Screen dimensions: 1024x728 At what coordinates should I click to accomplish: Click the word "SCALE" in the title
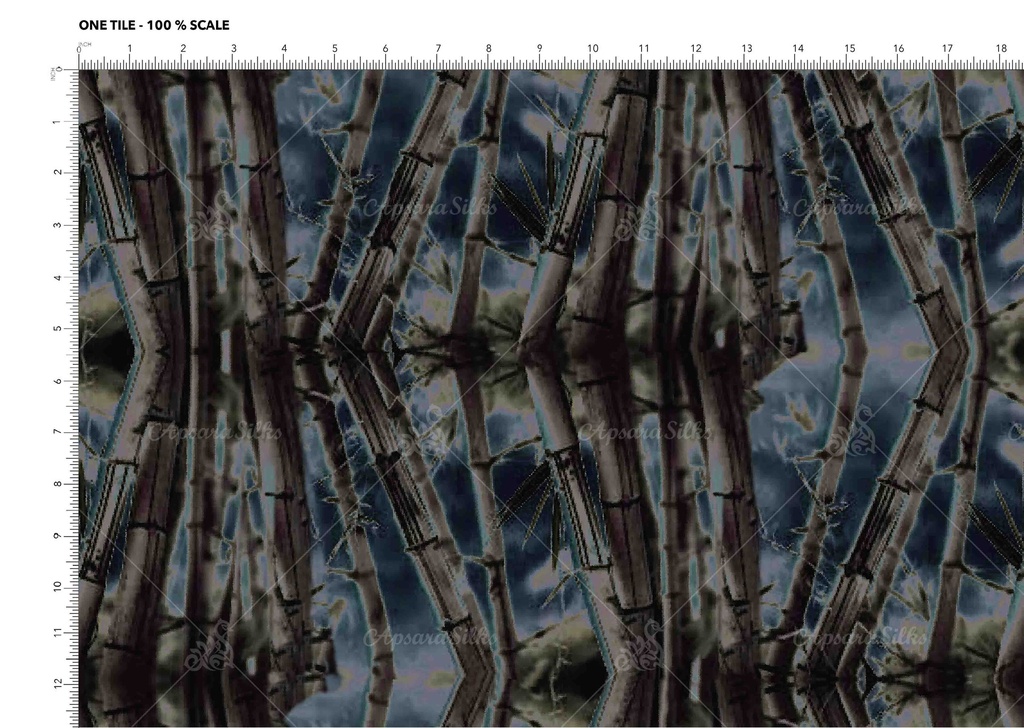point(209,25)
